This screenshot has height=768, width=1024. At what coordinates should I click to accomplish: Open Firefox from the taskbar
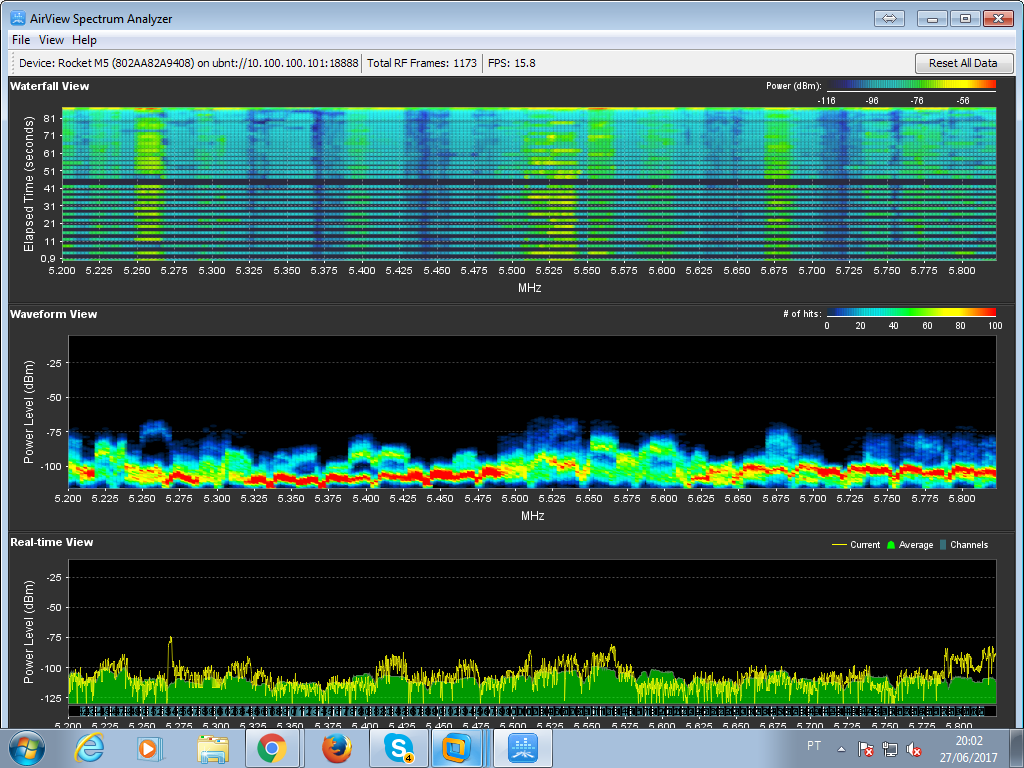(x=338, y=748)
